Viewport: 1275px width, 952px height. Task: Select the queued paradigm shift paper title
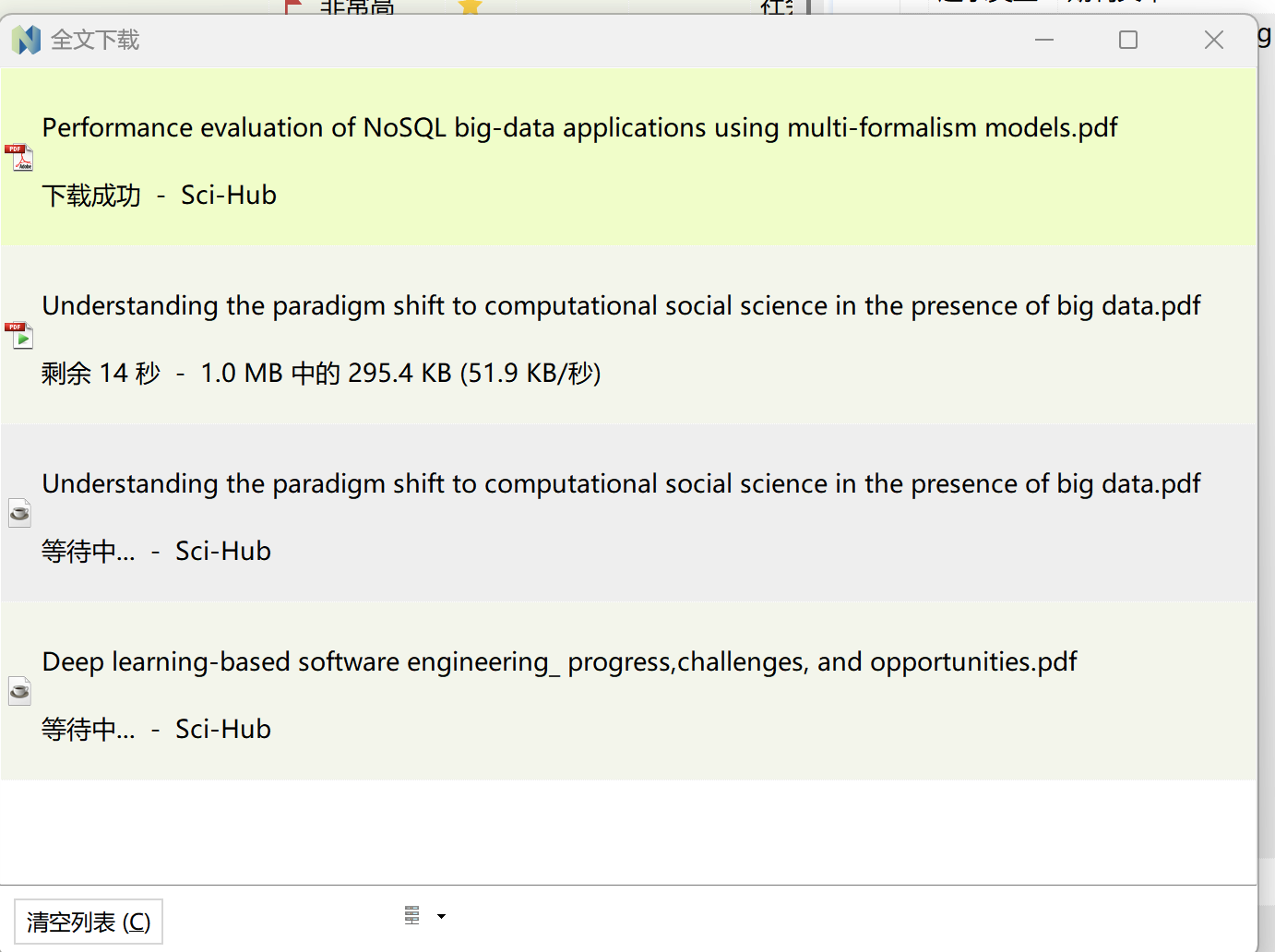click(621, 483)
